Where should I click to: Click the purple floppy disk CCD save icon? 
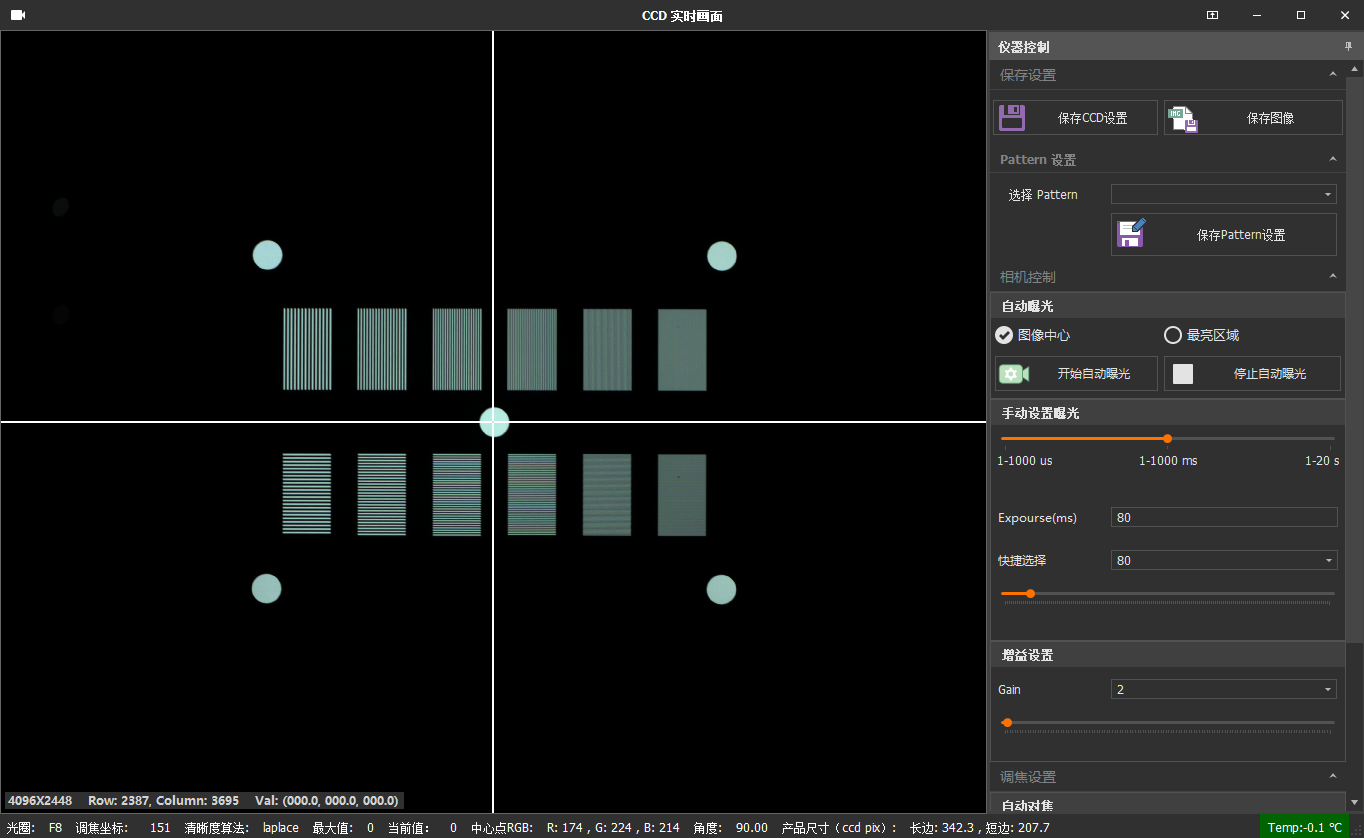pos(1012,118)
